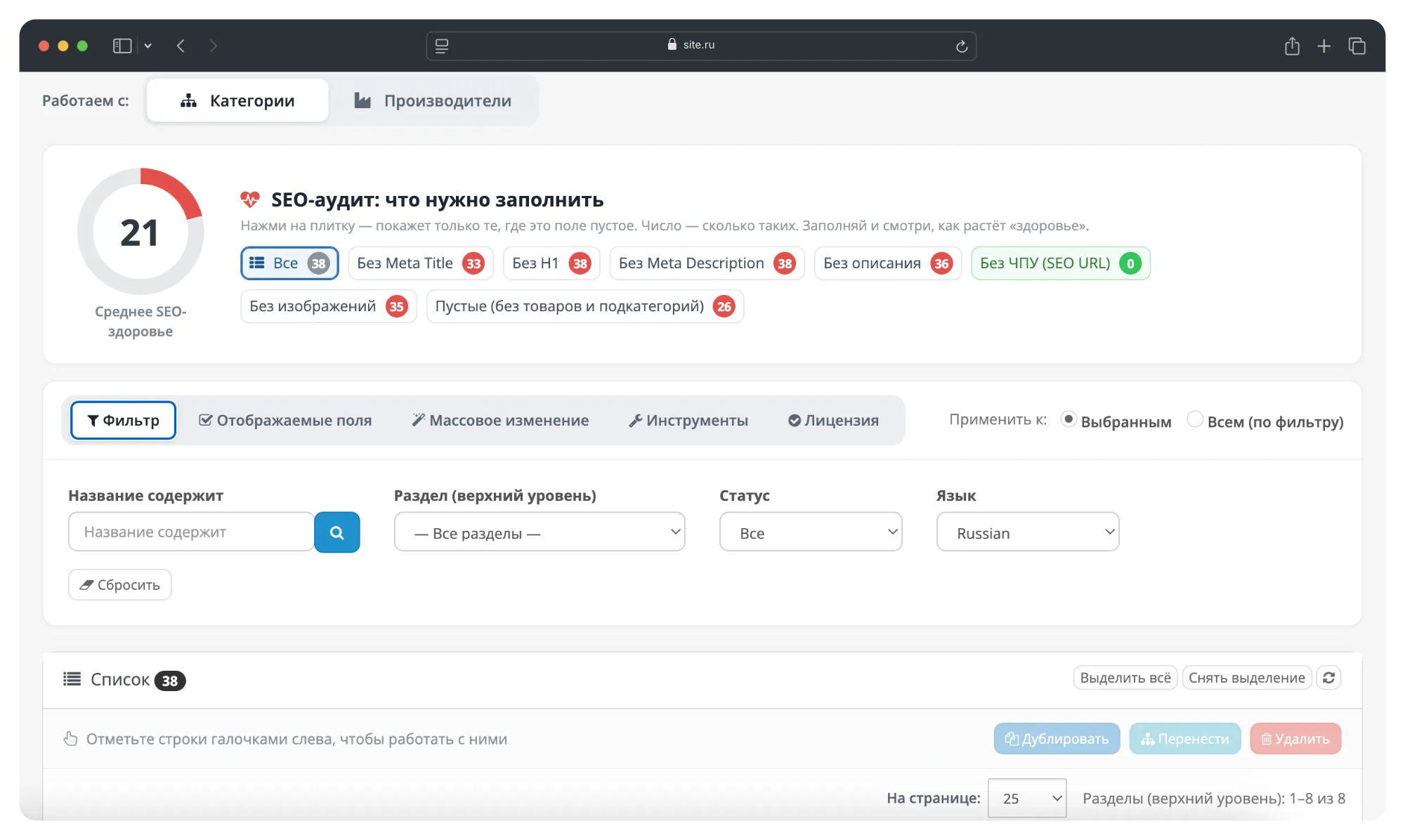
Task: Open the Отображаемые поля tab
Action: tap(285, 420)
